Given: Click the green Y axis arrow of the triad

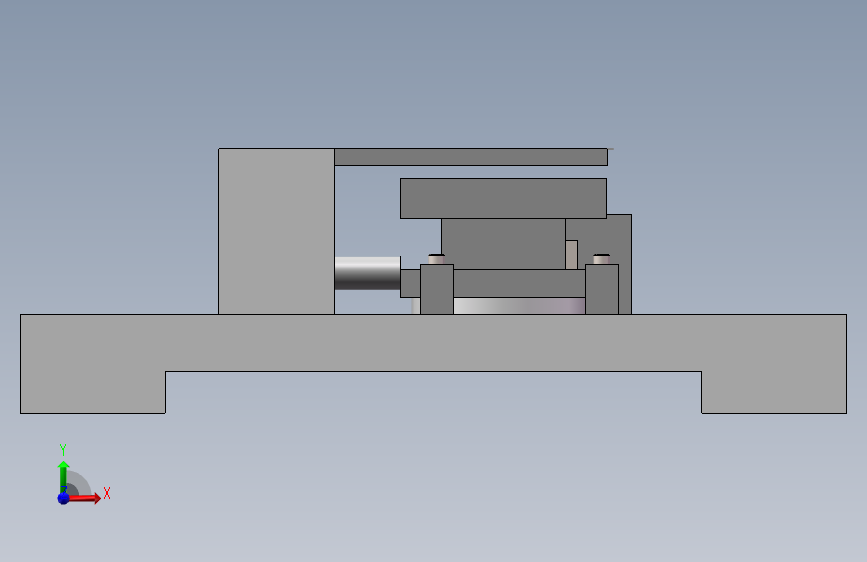Looking at the screenshot, I should [x=64, y=476].
